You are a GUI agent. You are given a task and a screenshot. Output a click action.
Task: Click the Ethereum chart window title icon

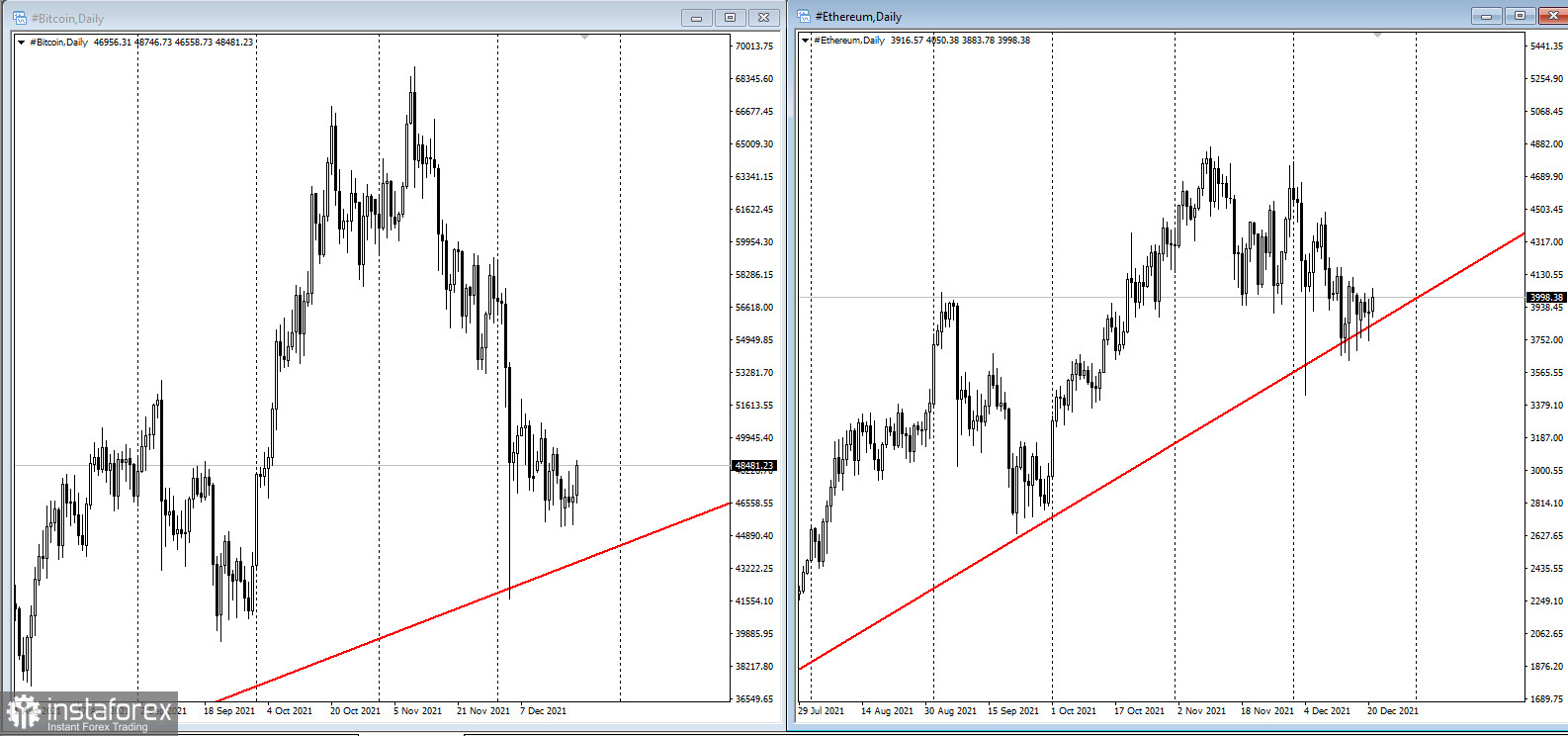pyautogui.click(x=804, y=16)
